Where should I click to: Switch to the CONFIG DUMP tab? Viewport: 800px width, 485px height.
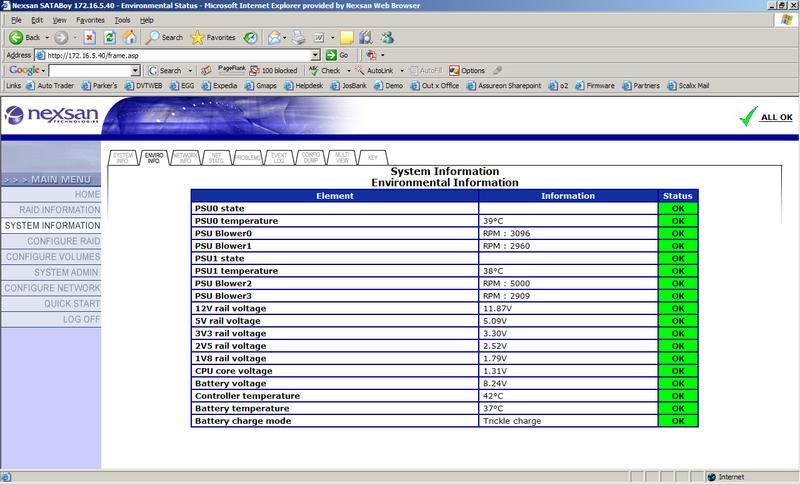[311, 158]
